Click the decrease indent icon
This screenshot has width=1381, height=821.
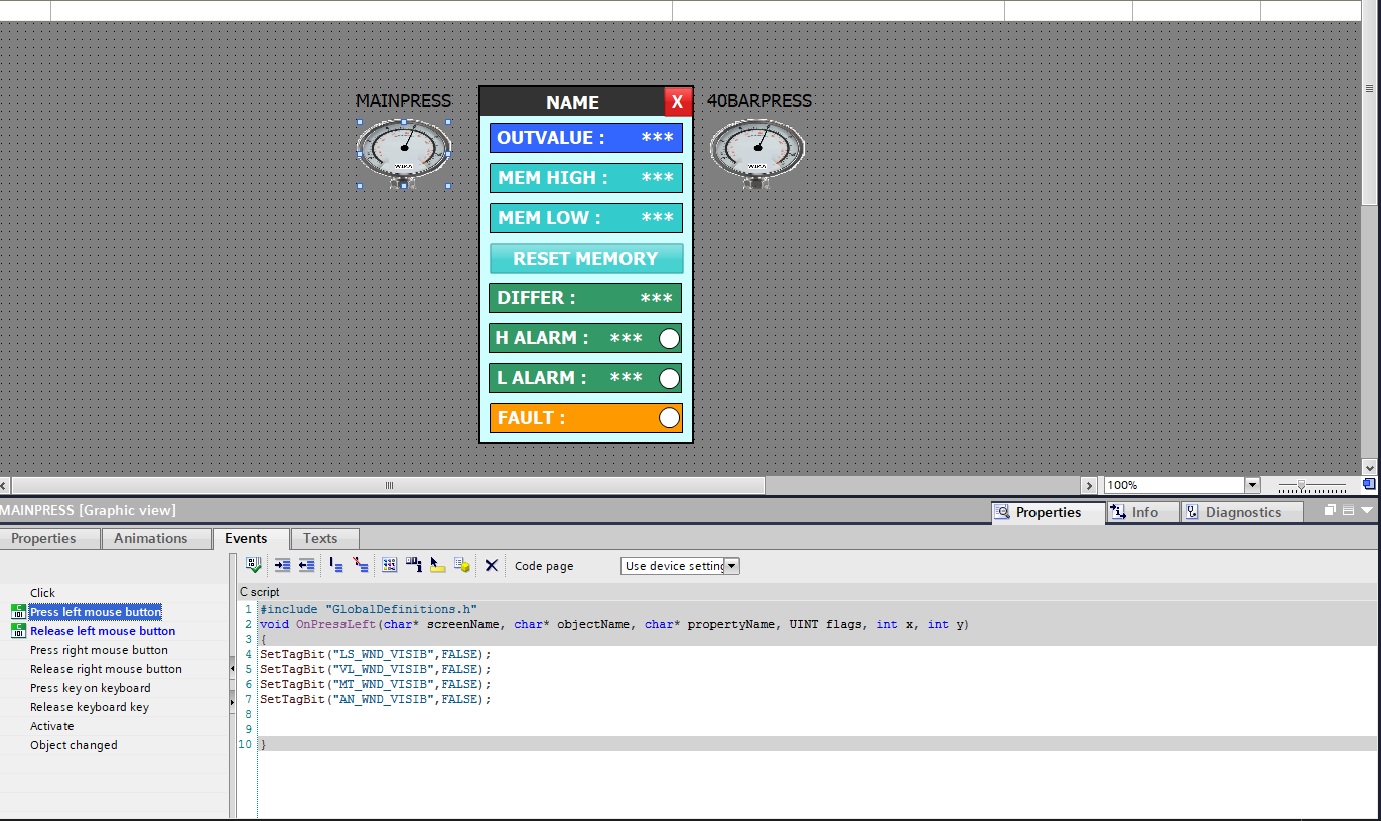(x=306, y=565)
